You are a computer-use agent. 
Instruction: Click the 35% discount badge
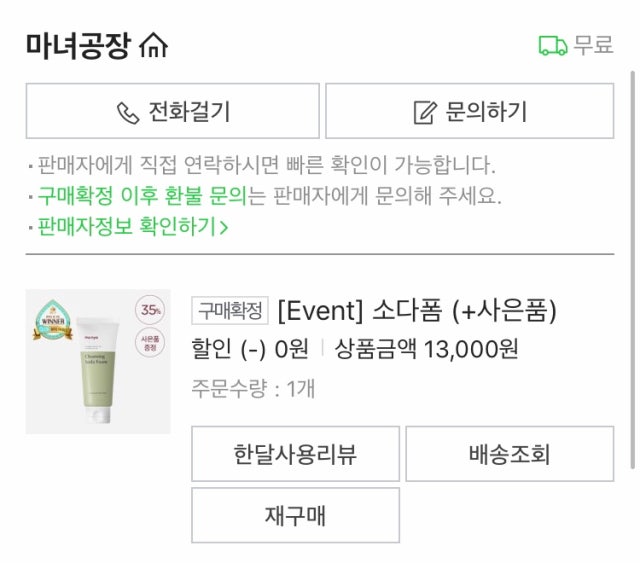(151, 310)
